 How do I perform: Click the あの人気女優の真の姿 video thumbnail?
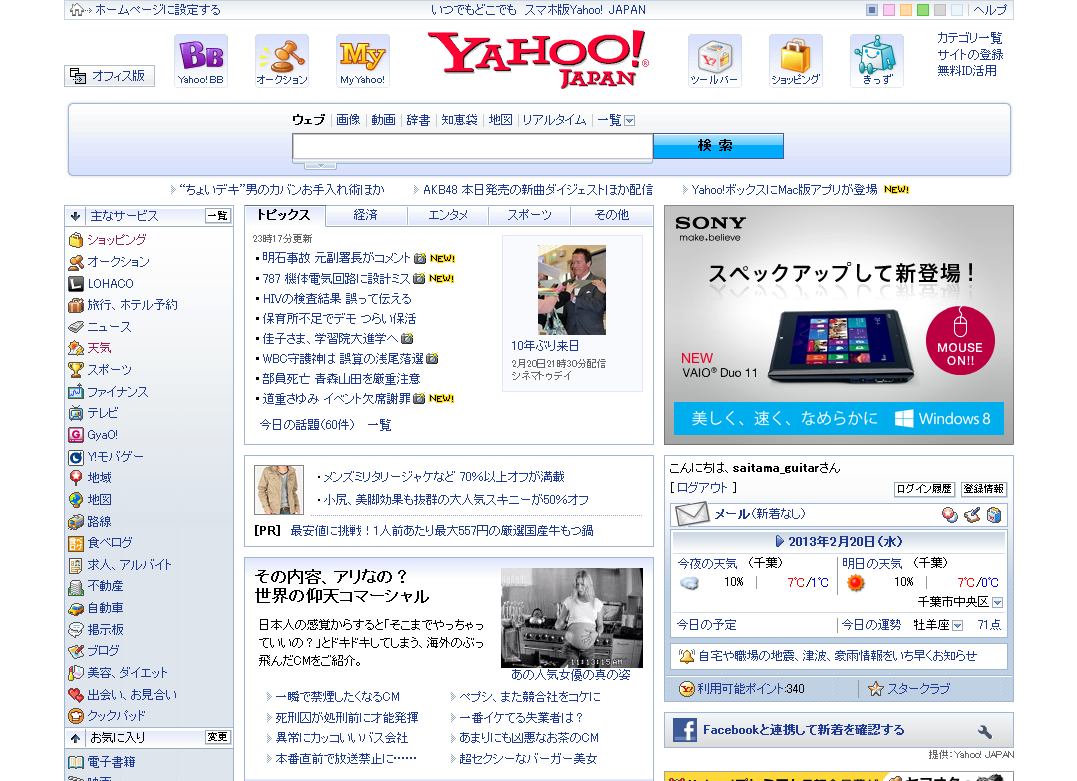point(572,618)
